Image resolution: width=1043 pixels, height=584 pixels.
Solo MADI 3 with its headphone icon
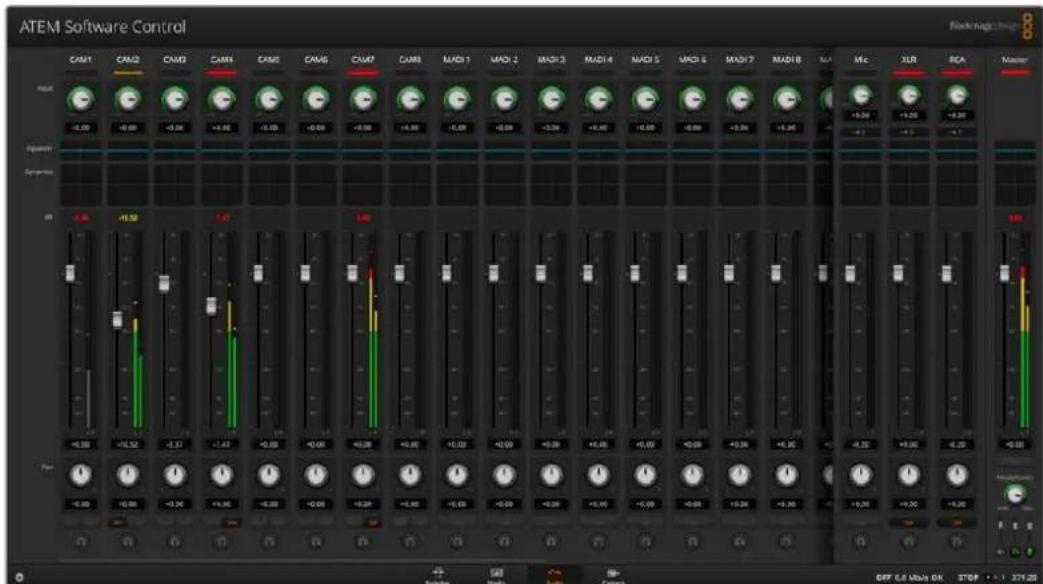pyautogui.click(x=551, y=541)
